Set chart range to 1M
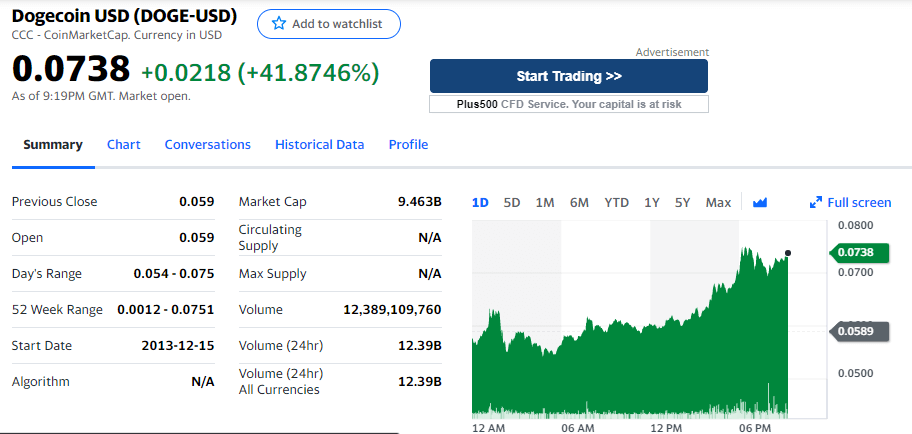This screenshot has height=434, width=912. click(x=545, y=202)
